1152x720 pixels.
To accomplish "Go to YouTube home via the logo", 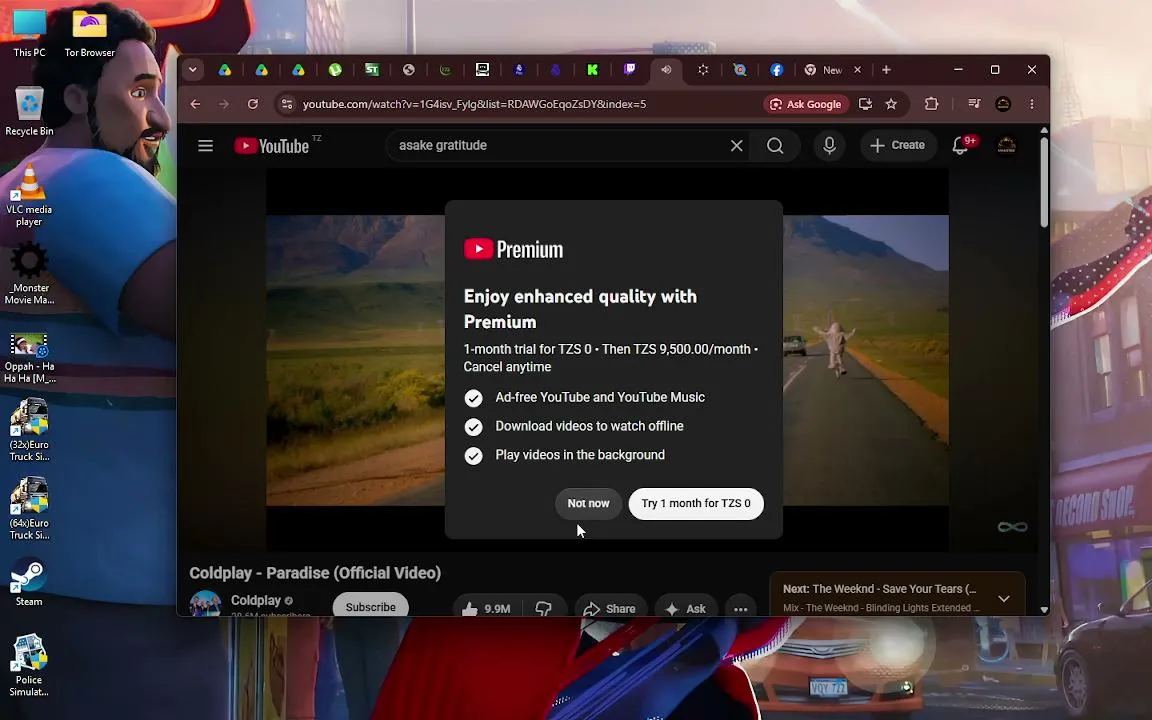I will (271, 146).
